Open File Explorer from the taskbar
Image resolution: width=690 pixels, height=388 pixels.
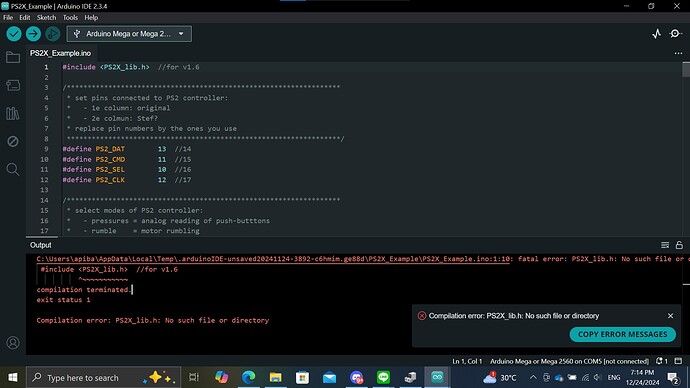[275, 377]
